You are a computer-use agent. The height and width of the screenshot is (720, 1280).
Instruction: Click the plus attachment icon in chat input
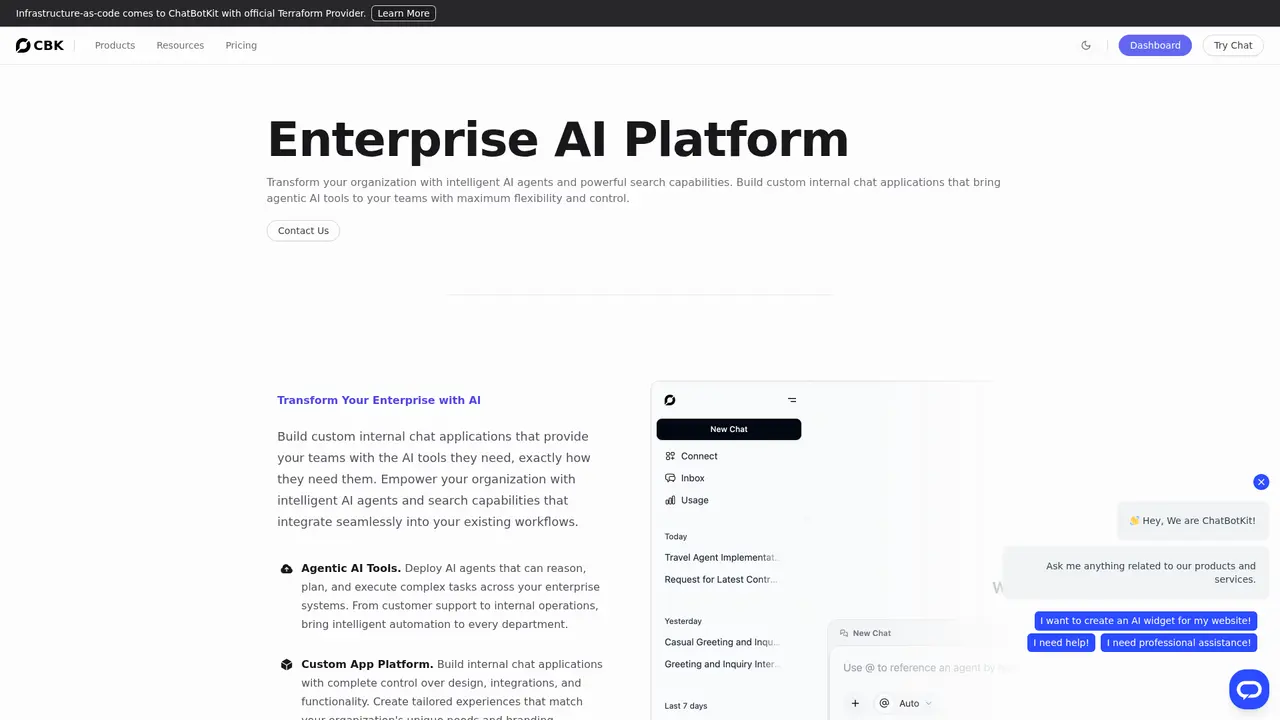point(855,703)
